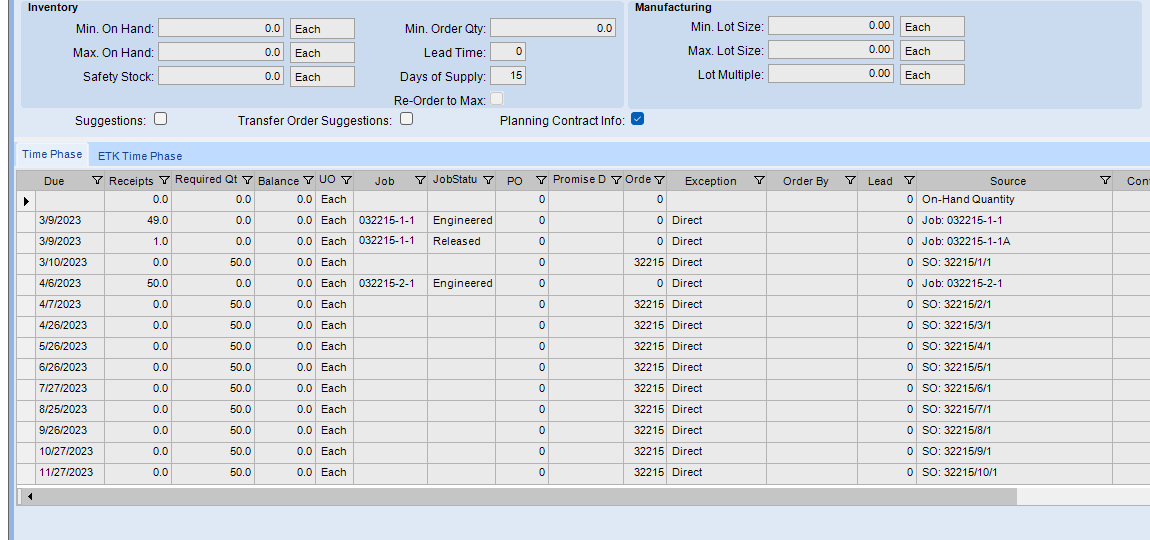Select the due date 3/10/2023 cell
1150x540 pixels.
(x=70, y=263)
